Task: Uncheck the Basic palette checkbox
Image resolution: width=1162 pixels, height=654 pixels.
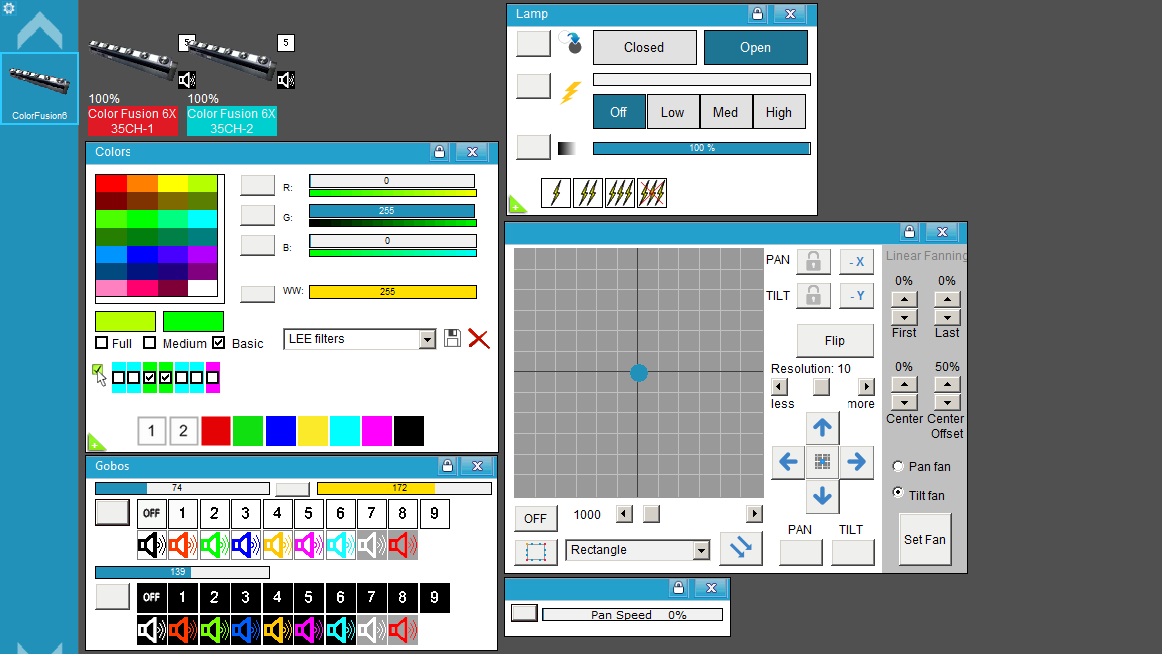Action: 218,343
